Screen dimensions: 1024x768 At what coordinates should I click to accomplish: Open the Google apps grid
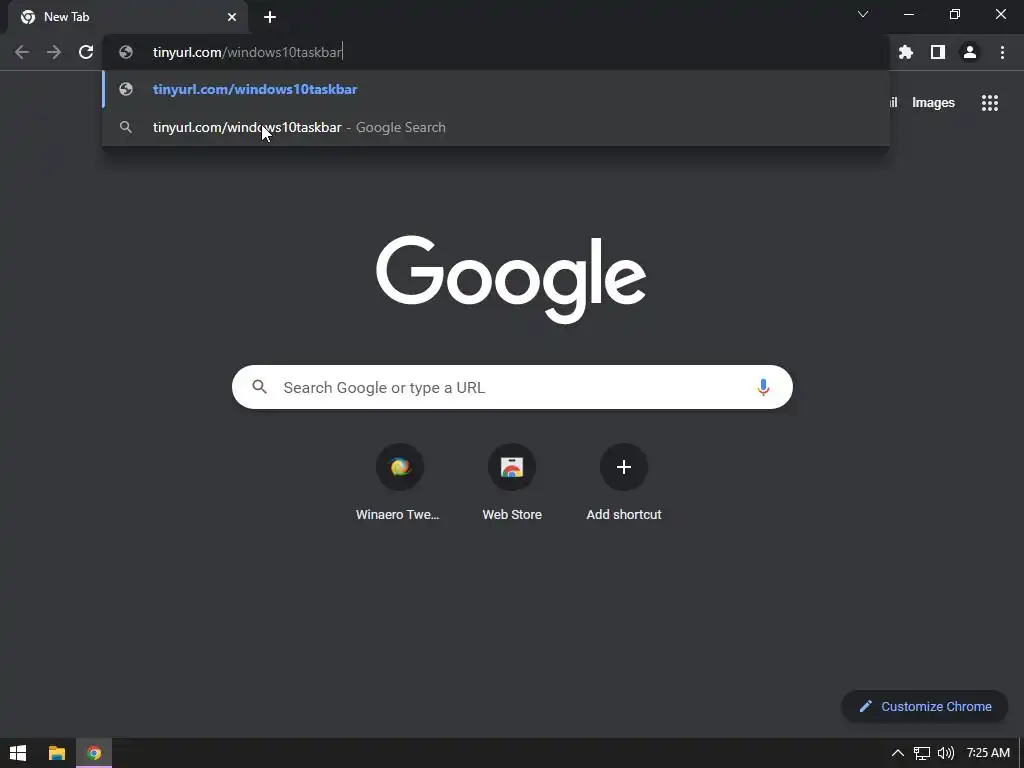[x=990, y=103]
